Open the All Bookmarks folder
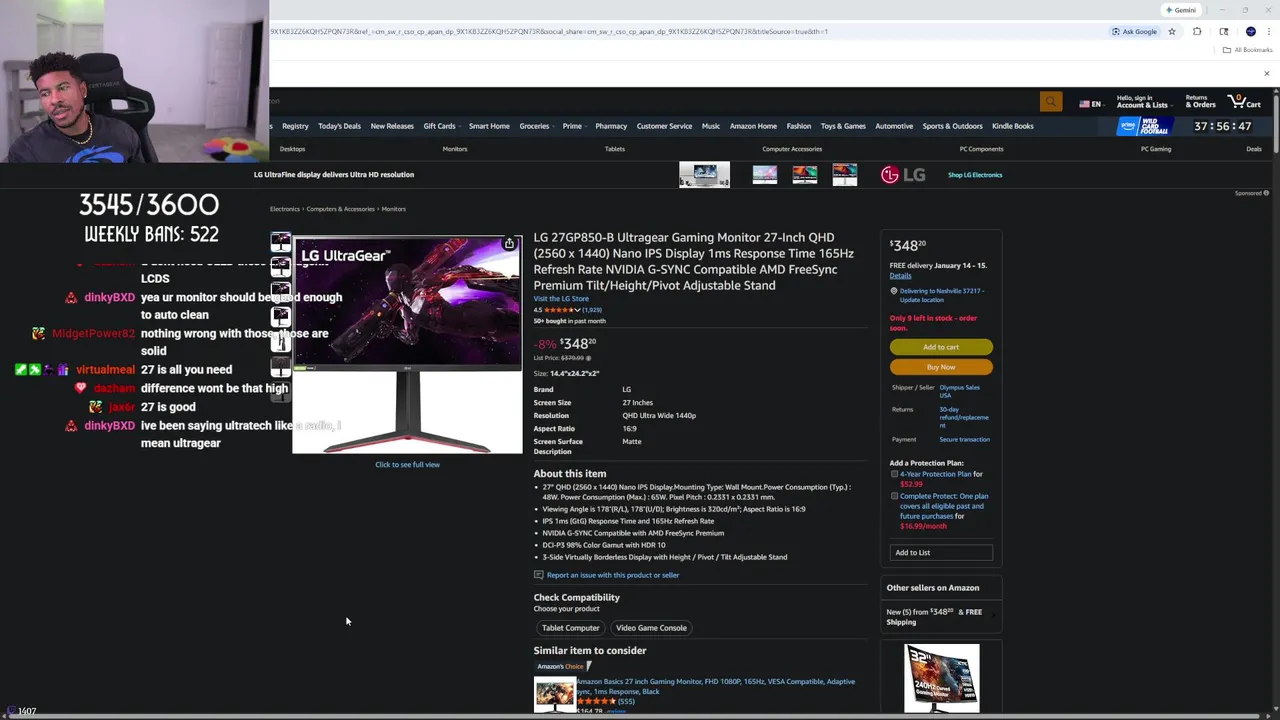The image size is (1280, 720). pyautogui.click(x=1248, y=50)
